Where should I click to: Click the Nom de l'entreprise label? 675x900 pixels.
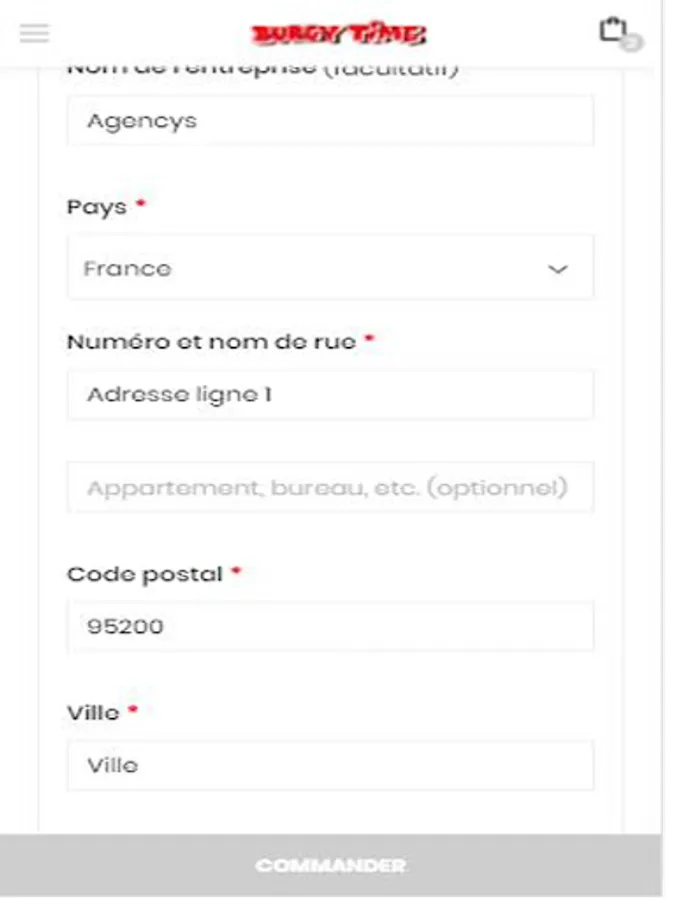(x=262, y=69)
